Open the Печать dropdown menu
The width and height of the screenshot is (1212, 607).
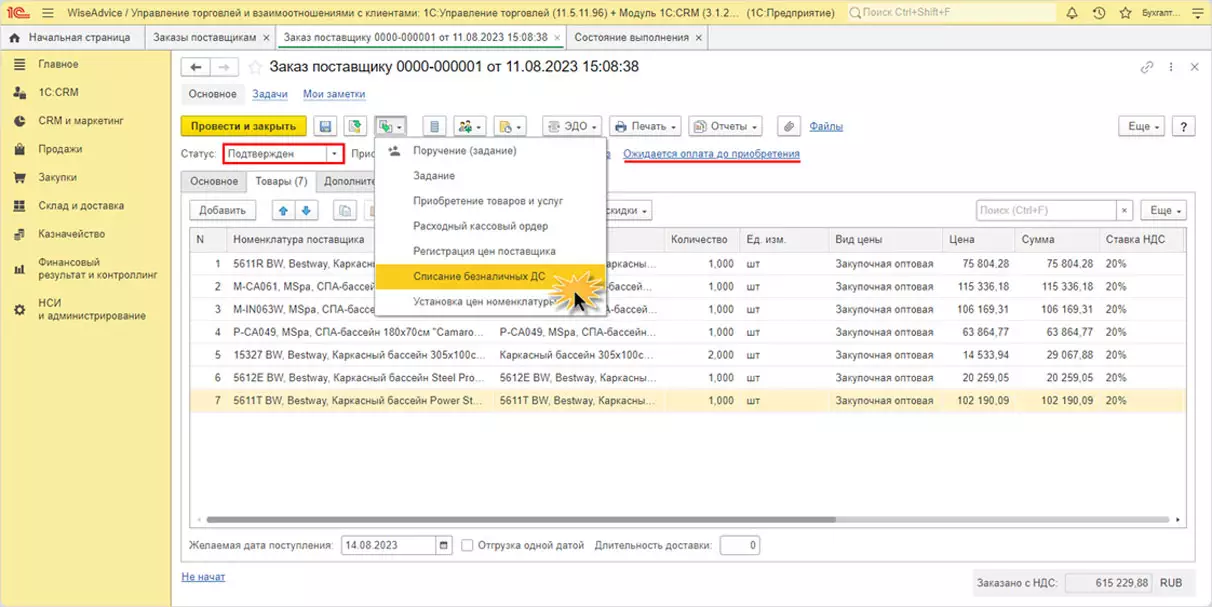coord(645,127)
